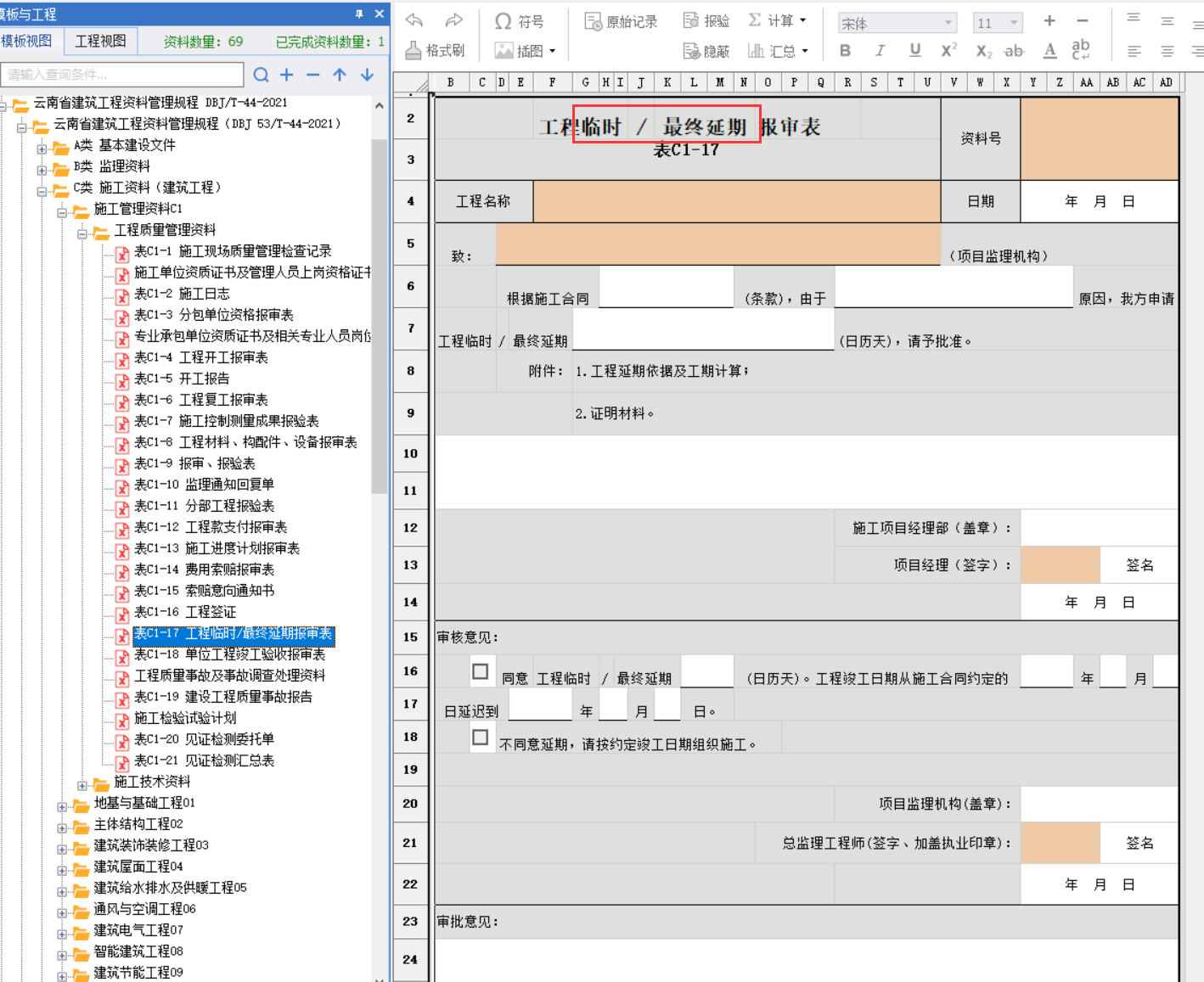The width and height of the screenshot is (1204, 982).
Task: Click the undo arrow in toolbar
Action: coord(414,20)
